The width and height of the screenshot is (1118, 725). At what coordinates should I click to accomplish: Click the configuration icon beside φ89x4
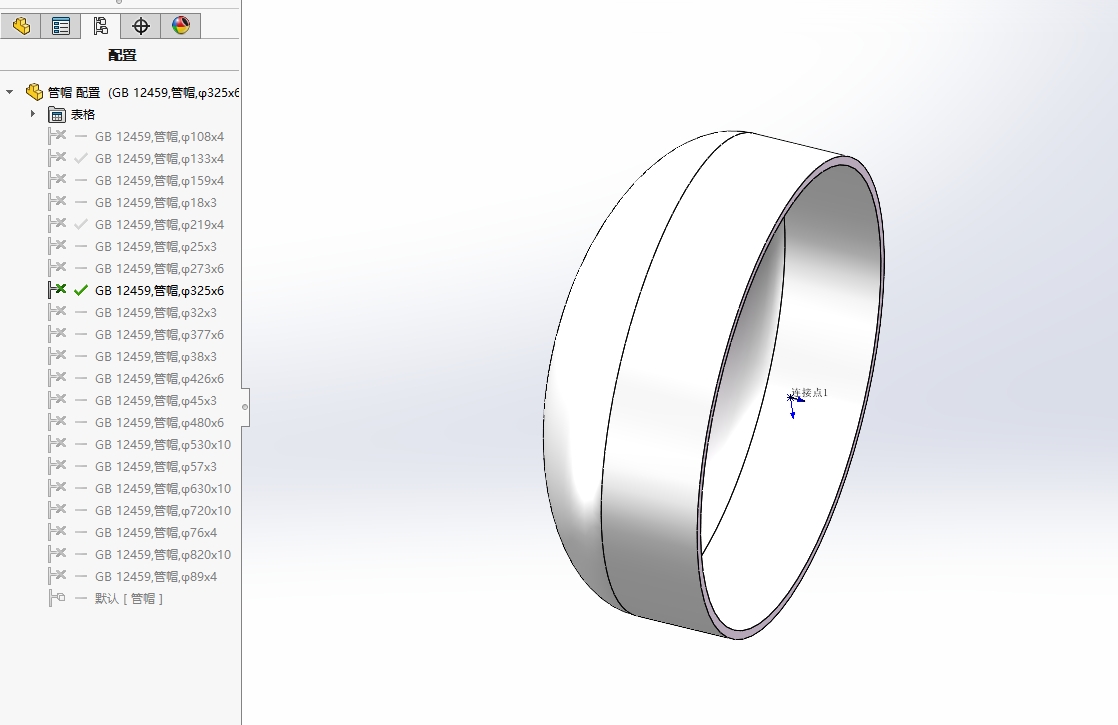57,576
